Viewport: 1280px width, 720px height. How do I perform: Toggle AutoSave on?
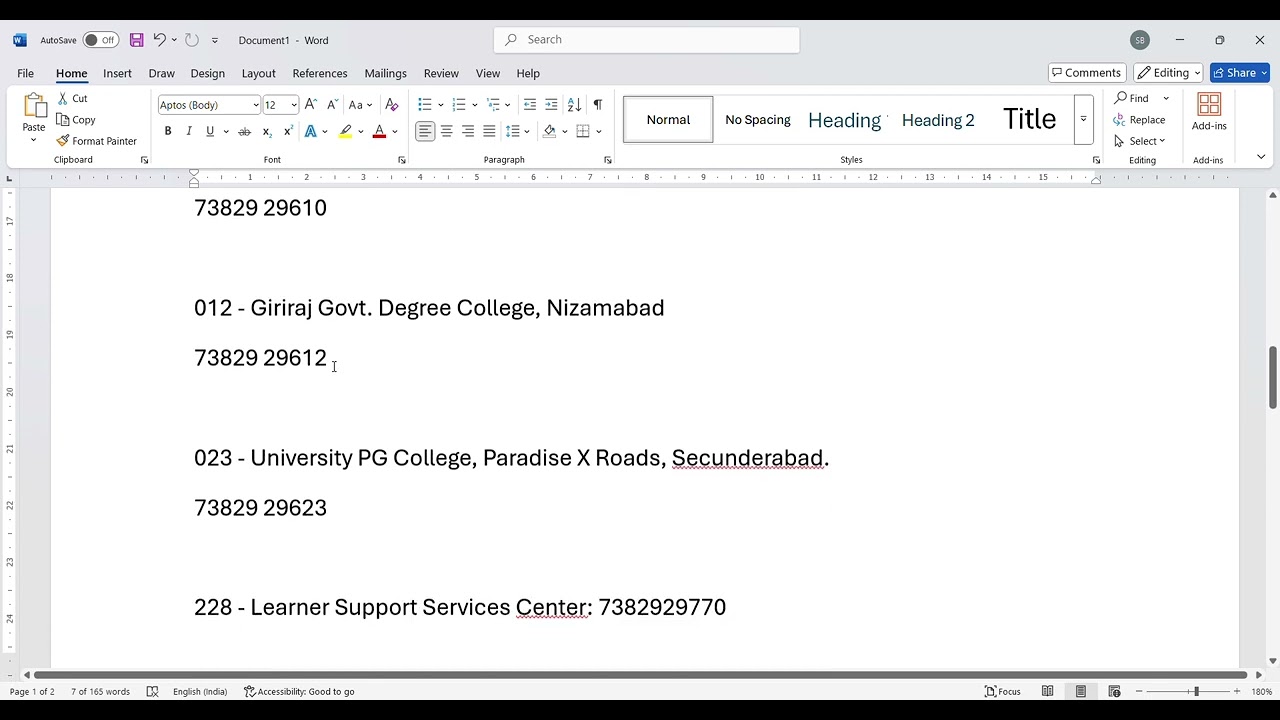coord(100,40)
